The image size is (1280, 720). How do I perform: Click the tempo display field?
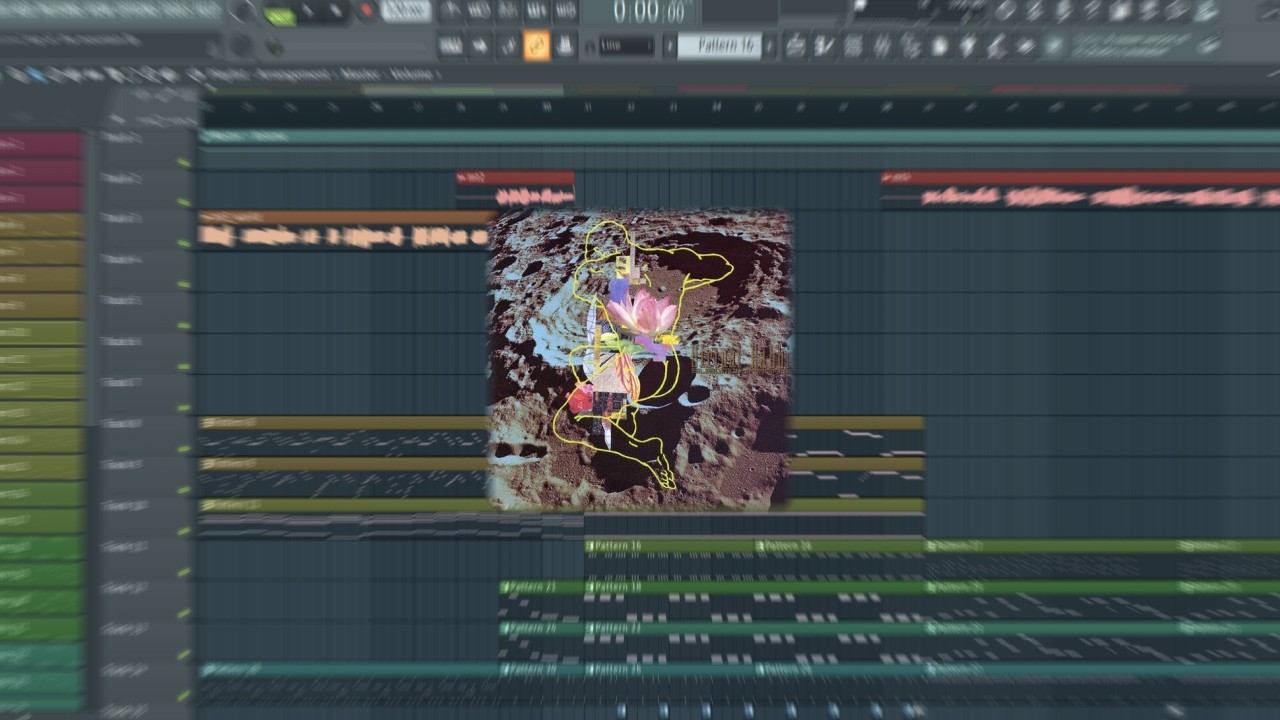click(406, 11)
